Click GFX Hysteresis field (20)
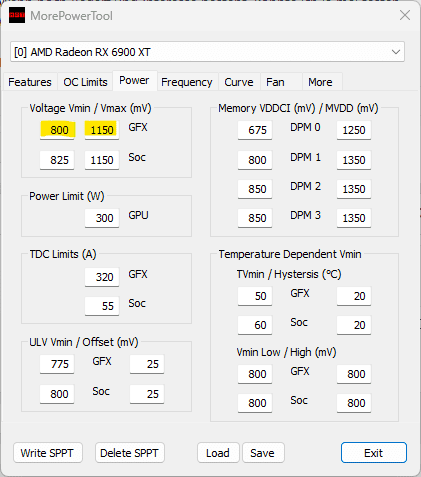Screen dimensions: 421x477 coord(354,296)
